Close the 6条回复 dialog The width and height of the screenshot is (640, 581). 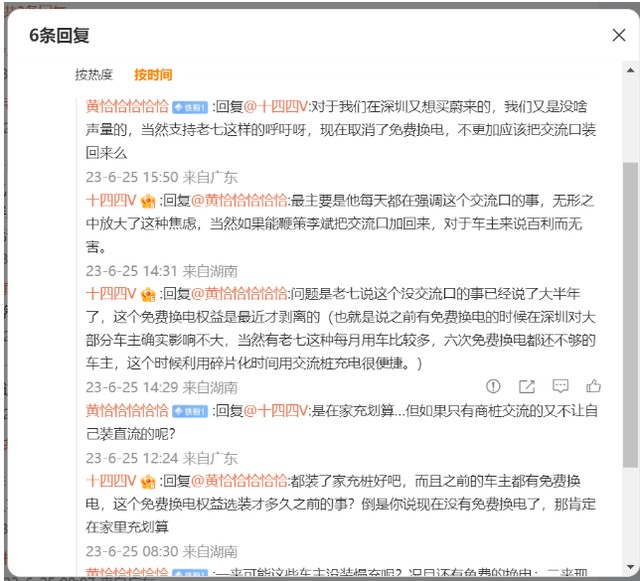[x=618, y=36]
